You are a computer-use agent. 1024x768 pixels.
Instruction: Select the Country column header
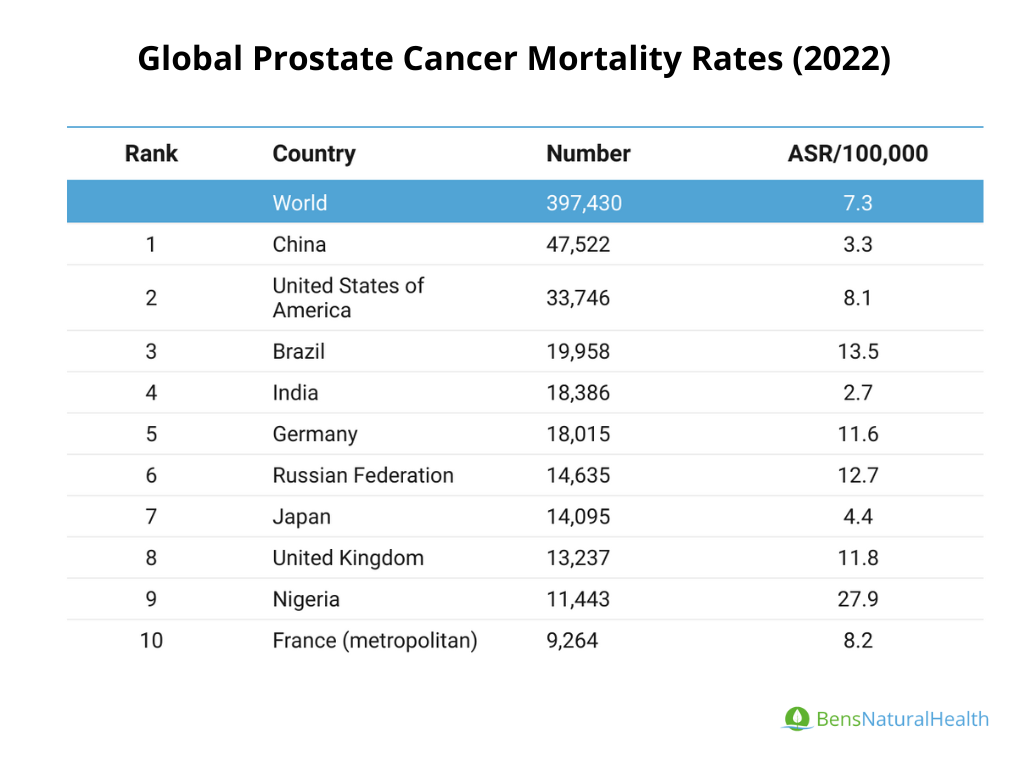coord(313,154)
